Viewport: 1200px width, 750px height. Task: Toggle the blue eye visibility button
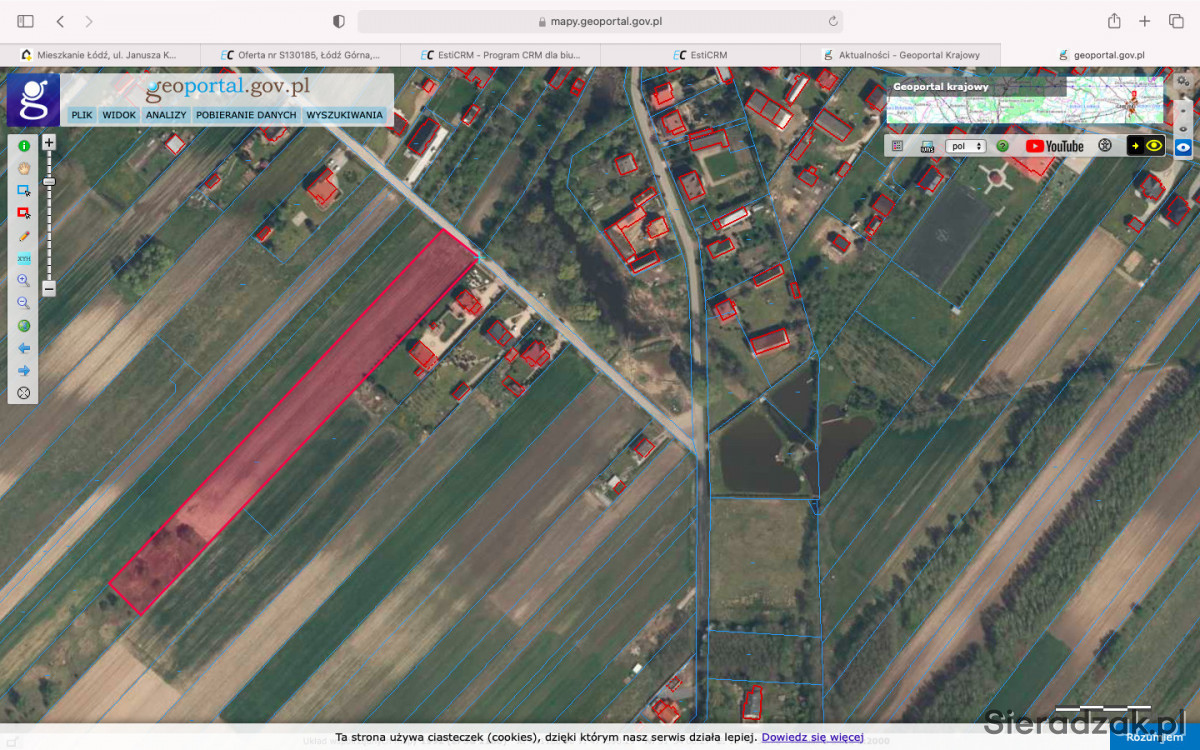[1183, 147]
